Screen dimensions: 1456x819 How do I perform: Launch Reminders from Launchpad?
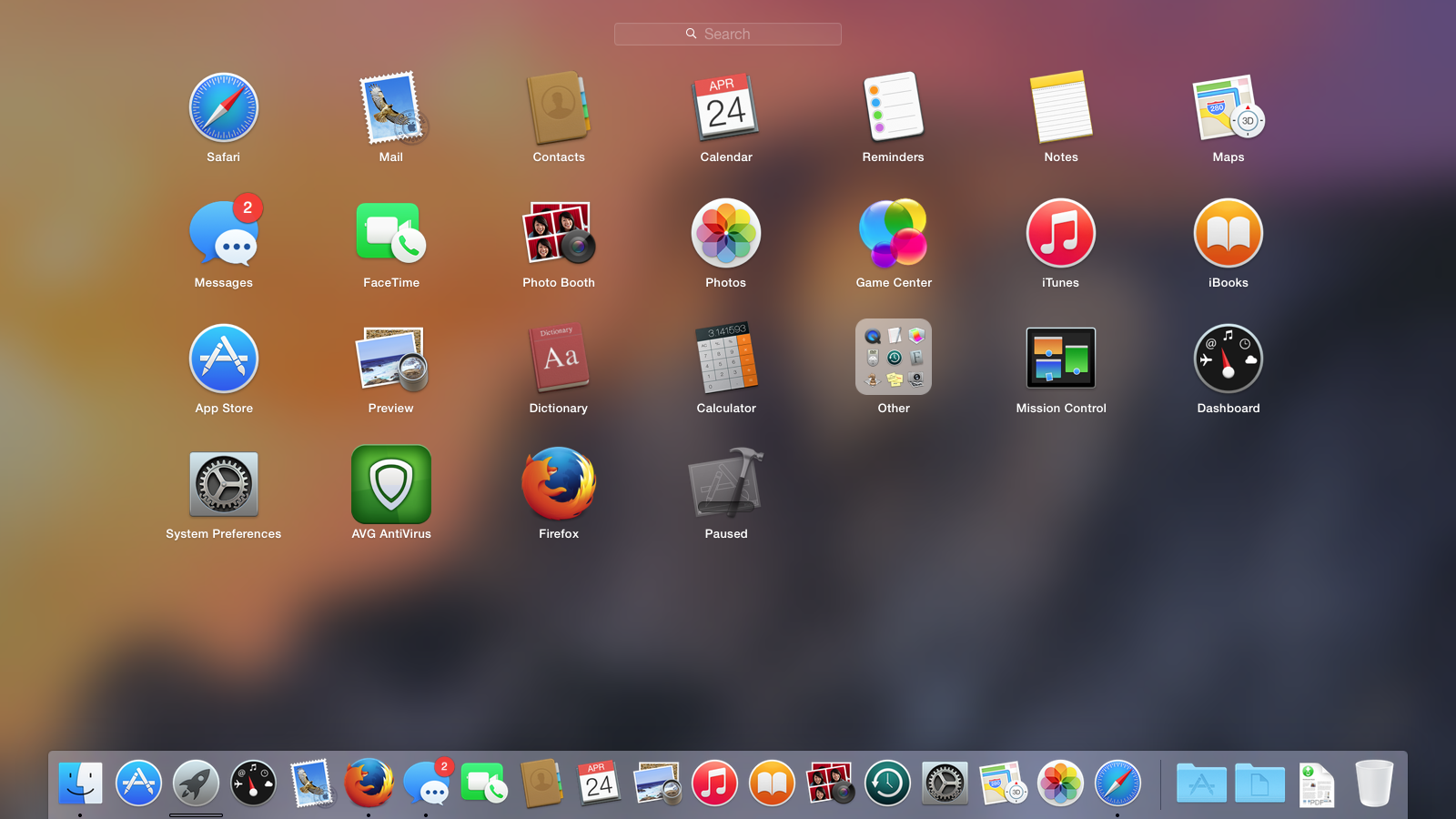coord(894,107)
